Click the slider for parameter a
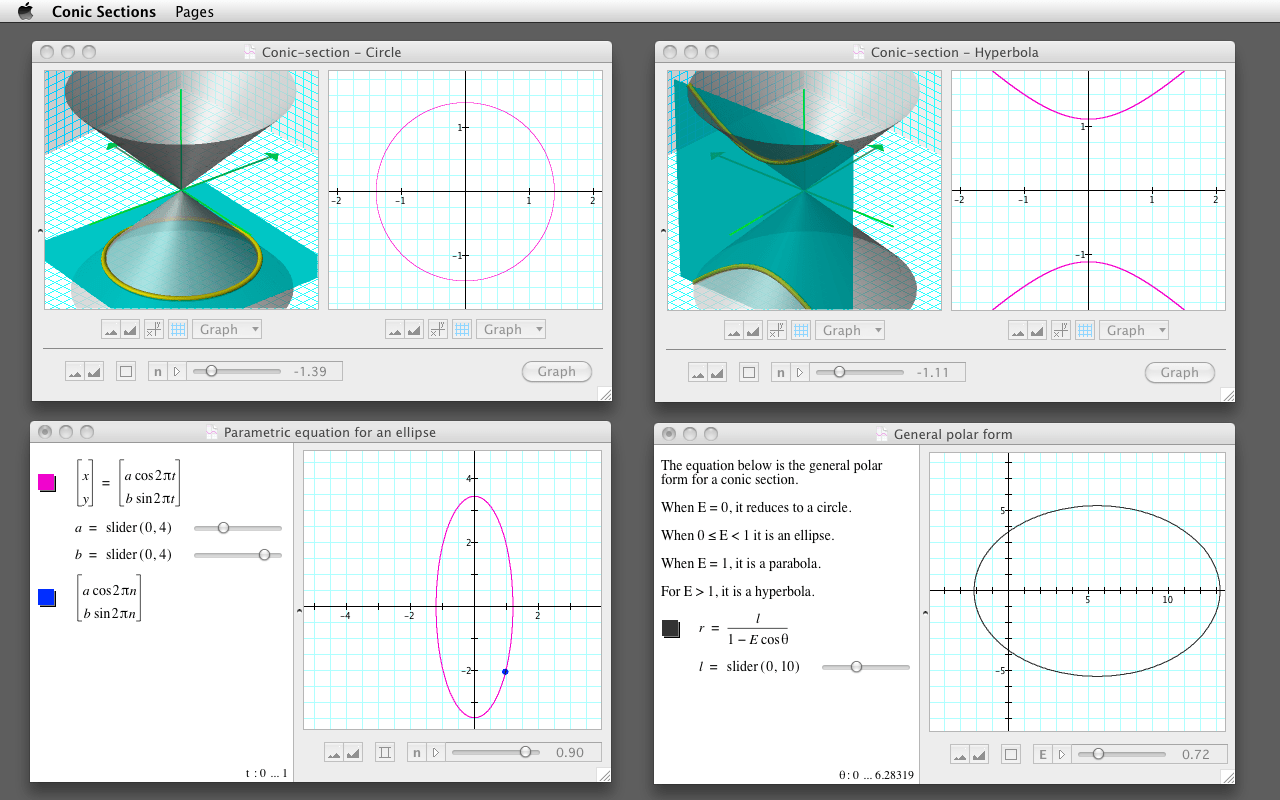The height and width of the screenshot is (800, 1280). (238, 527)
